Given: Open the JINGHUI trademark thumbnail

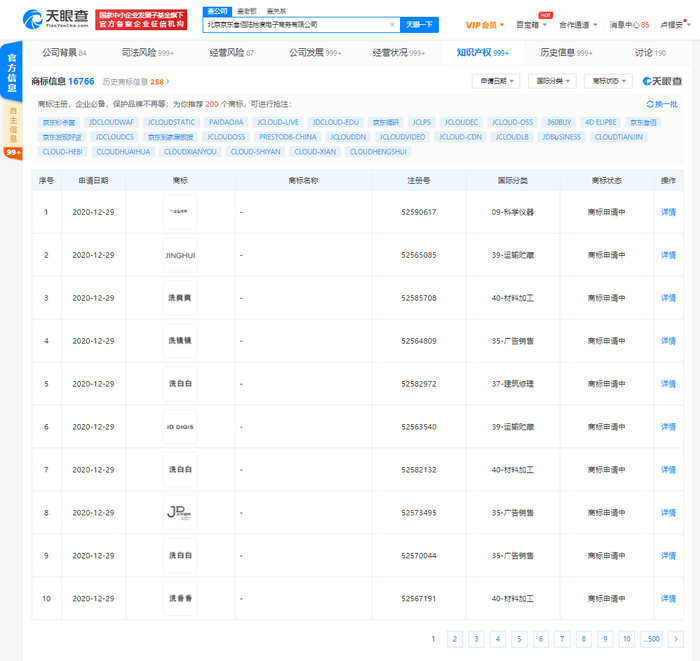Looking at the screenshot, I should [180, 255].
